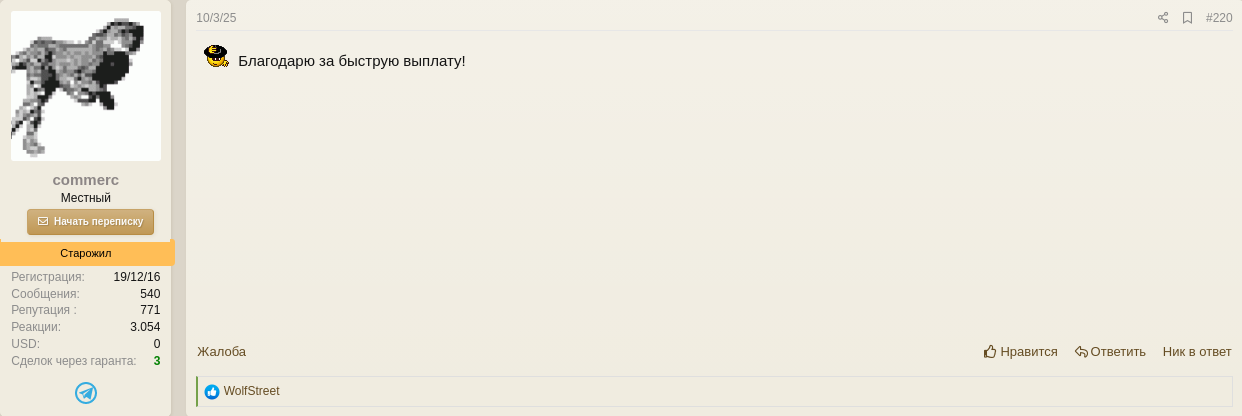Click the Начать переписку button
The width and height of the screenshot is (1242, 416).
[91, 222]
